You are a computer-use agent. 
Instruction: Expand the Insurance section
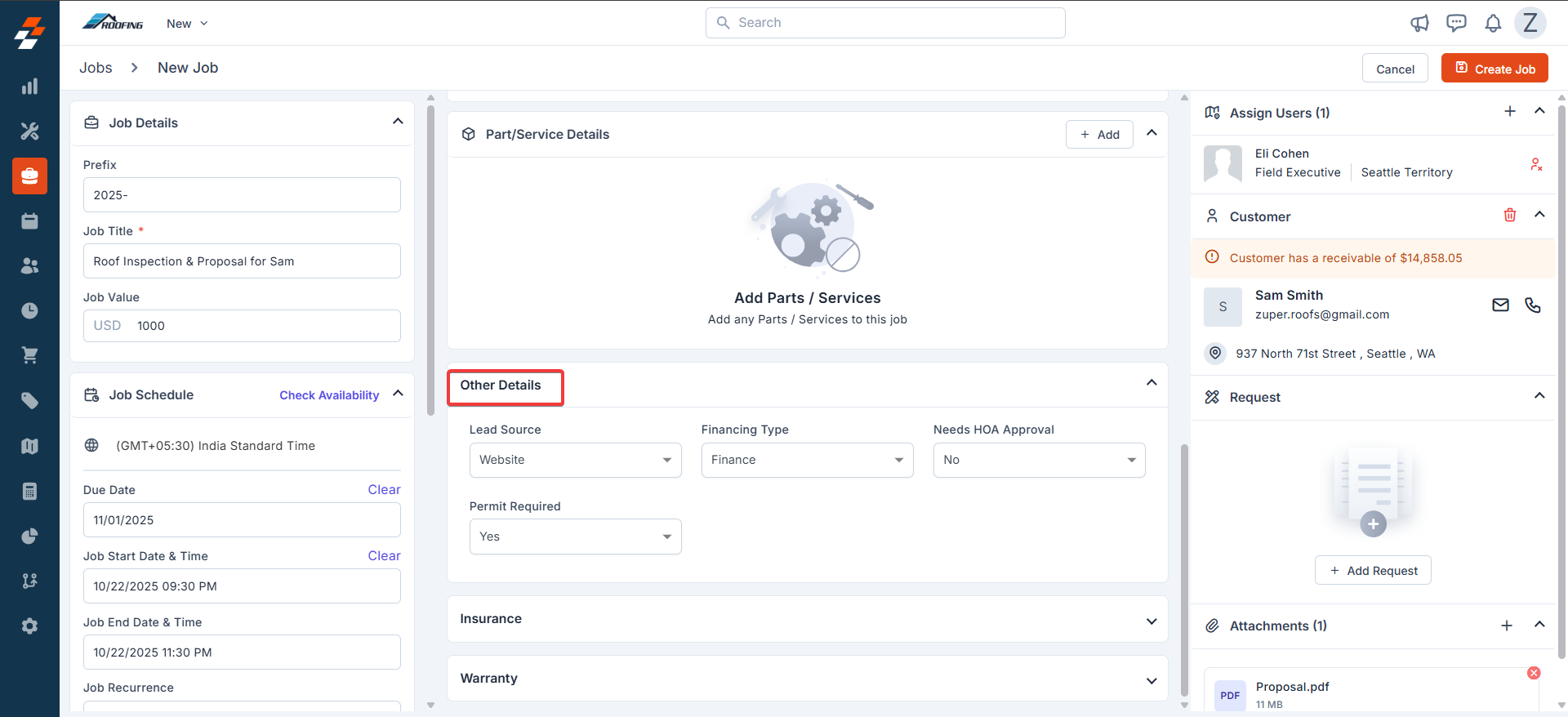(x=1151, y=621)
